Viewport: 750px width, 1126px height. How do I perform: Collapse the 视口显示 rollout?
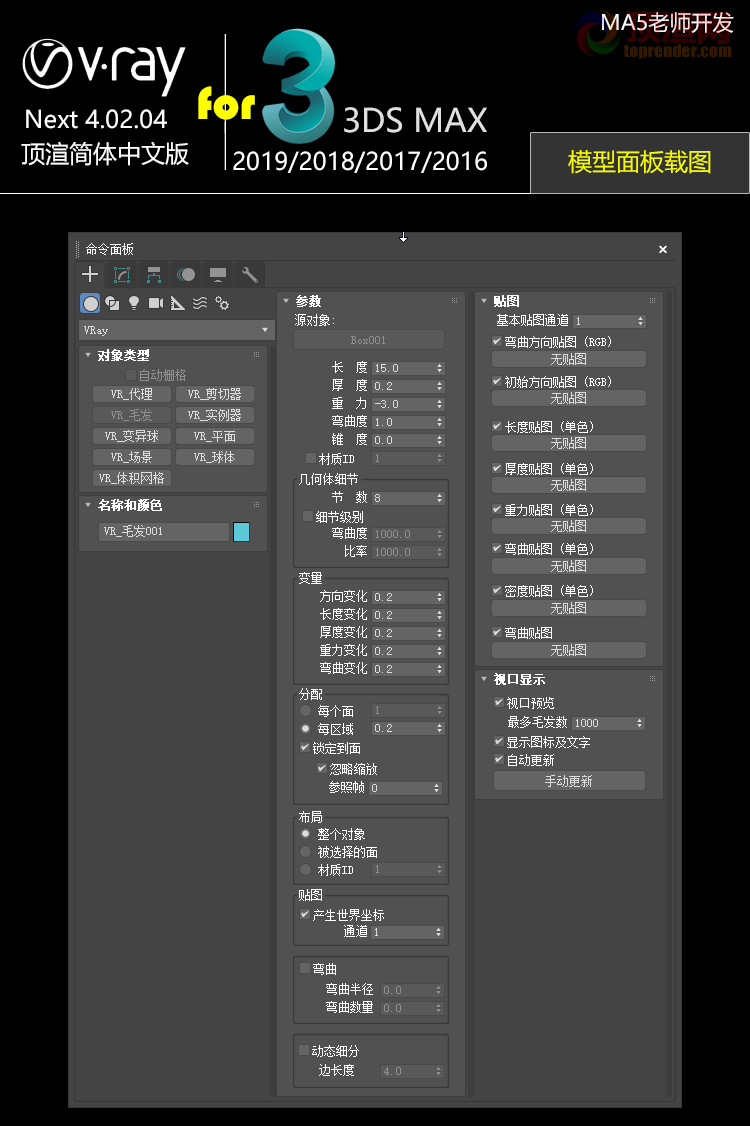[484, 679]
